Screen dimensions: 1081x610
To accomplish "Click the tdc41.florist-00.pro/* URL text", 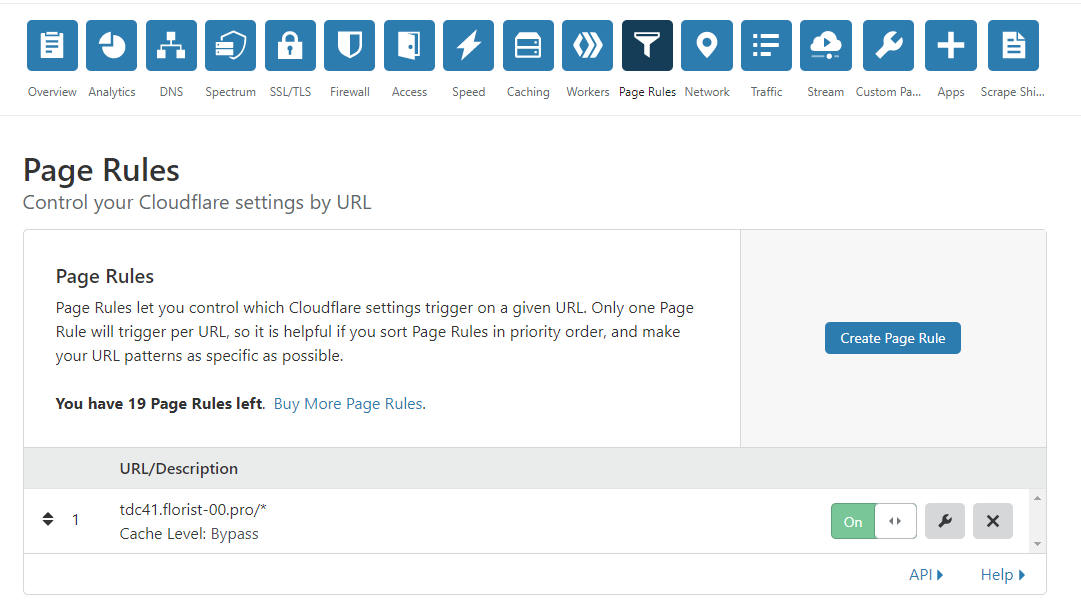I will [193, 510].
